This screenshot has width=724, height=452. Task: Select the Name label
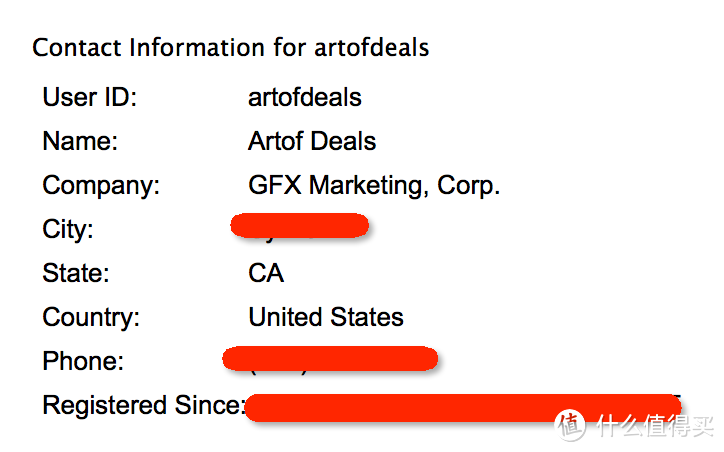pyautogui.click(x=80, y=141)
